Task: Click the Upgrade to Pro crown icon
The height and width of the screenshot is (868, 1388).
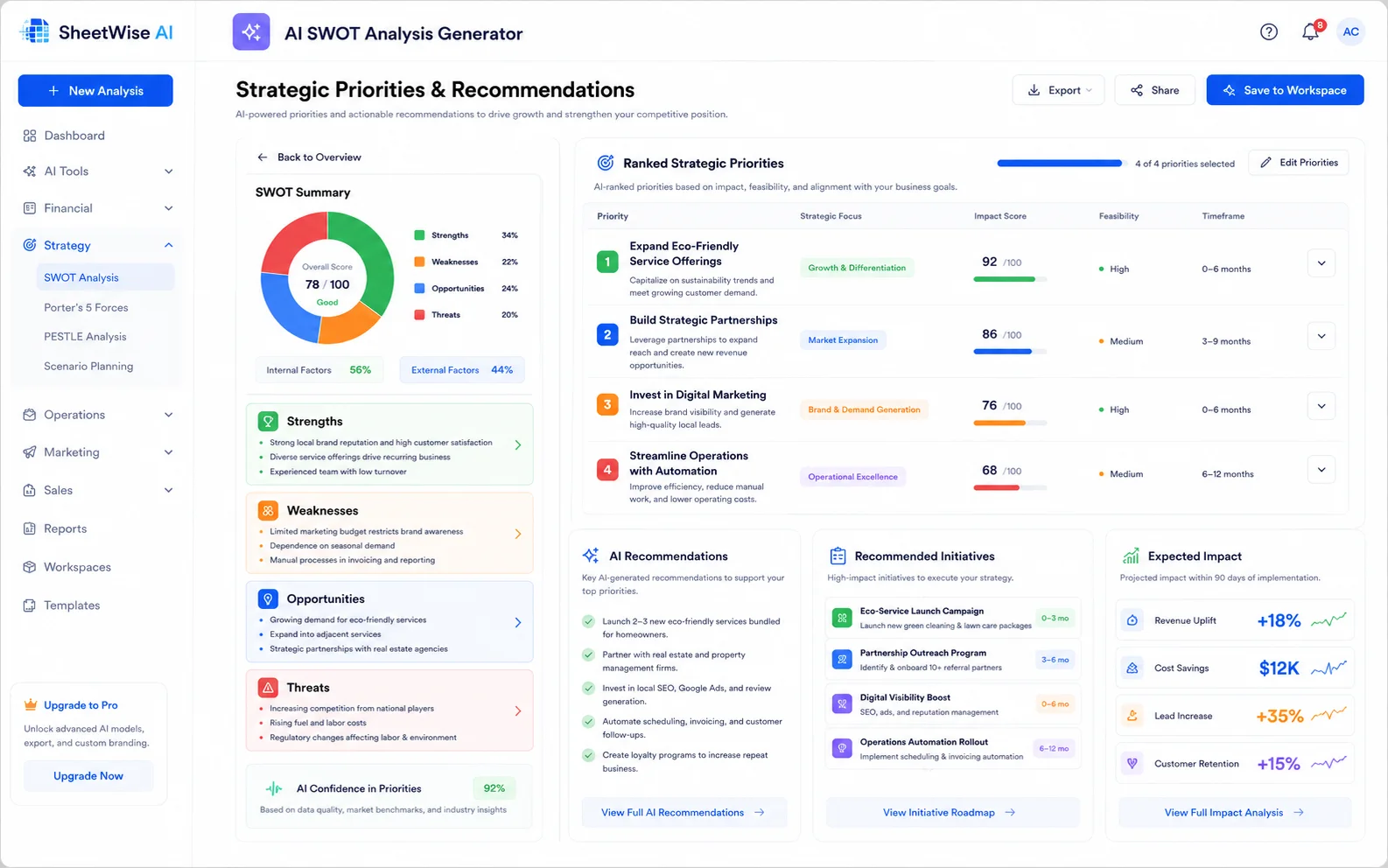Action: coord(31,704)
